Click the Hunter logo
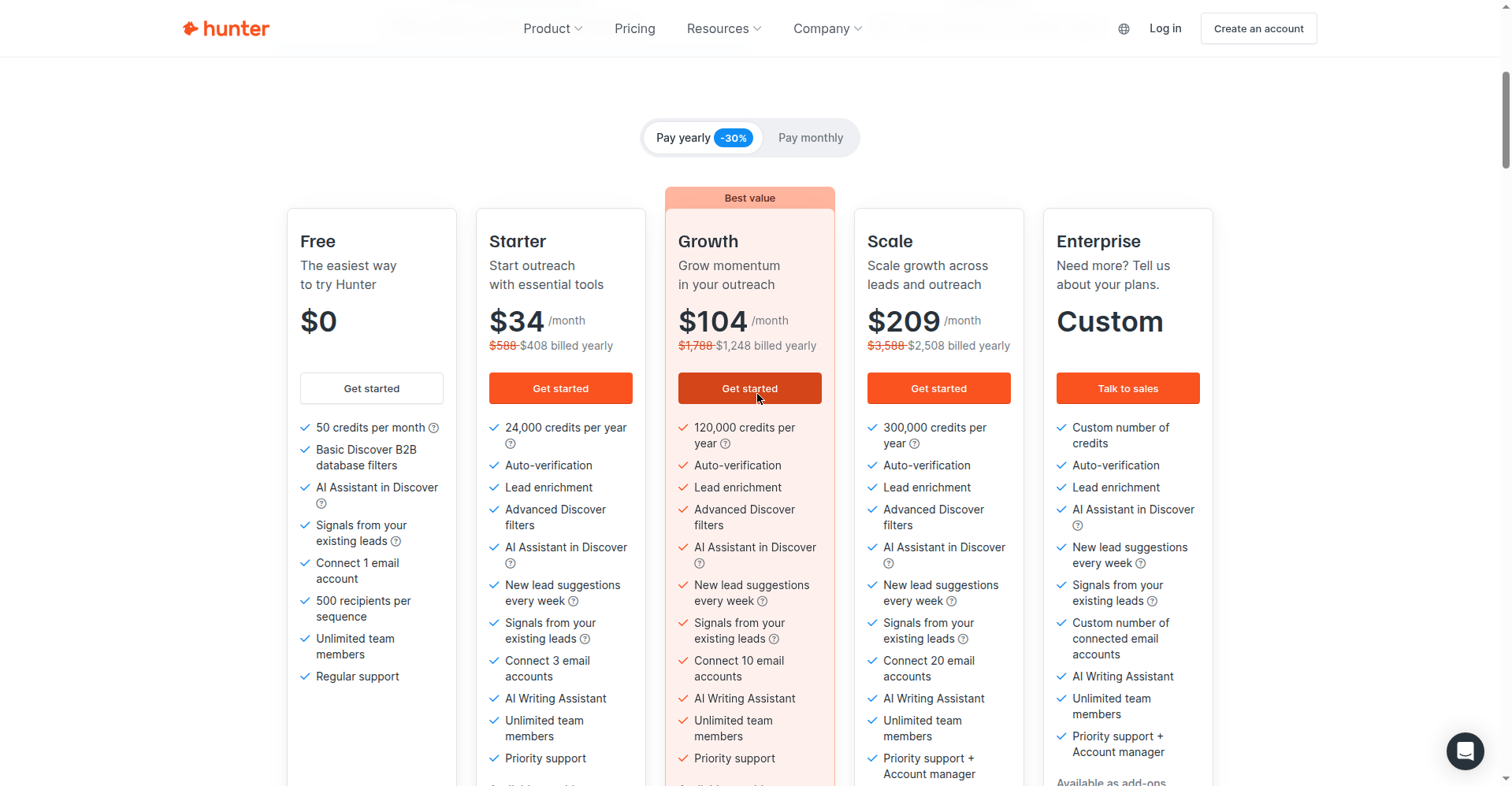The height and width of the screenshot is (786, 1512). [x=226, y=29]
